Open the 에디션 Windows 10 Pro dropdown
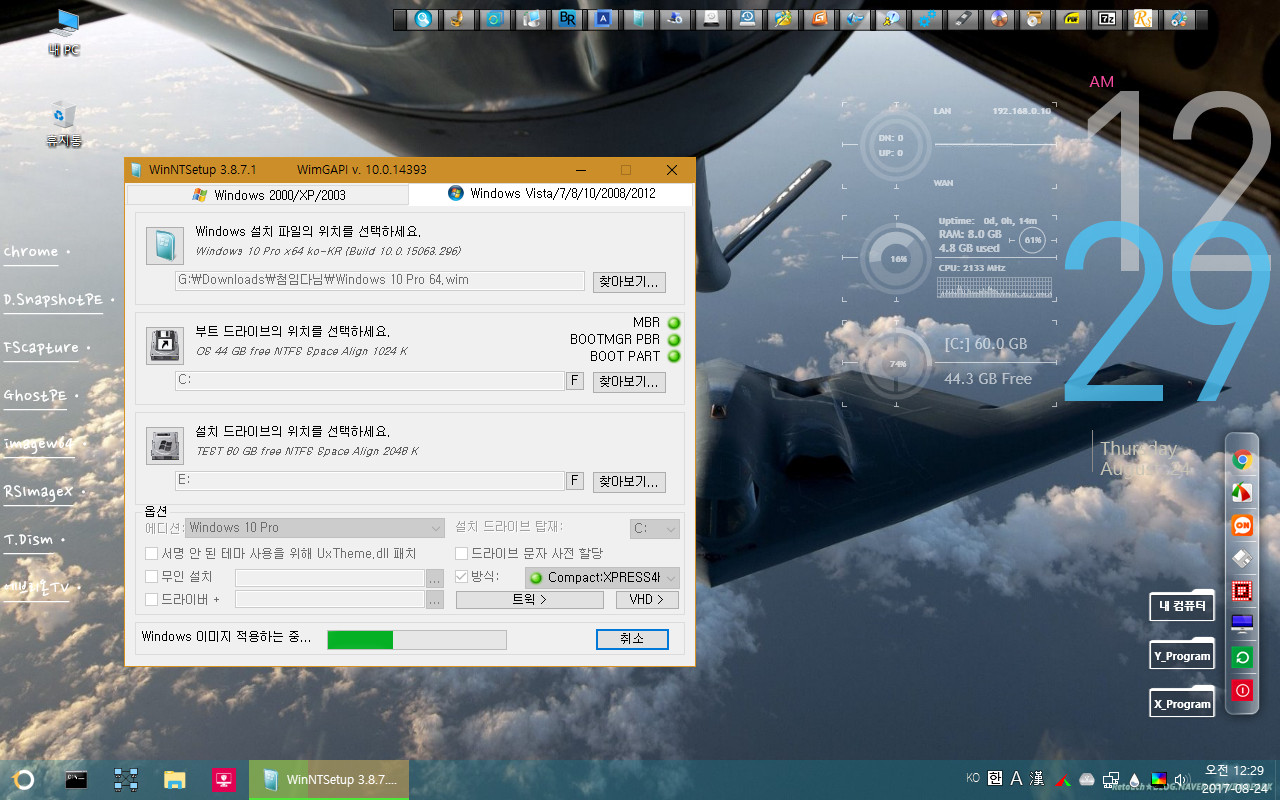 (x=315, y=527)
